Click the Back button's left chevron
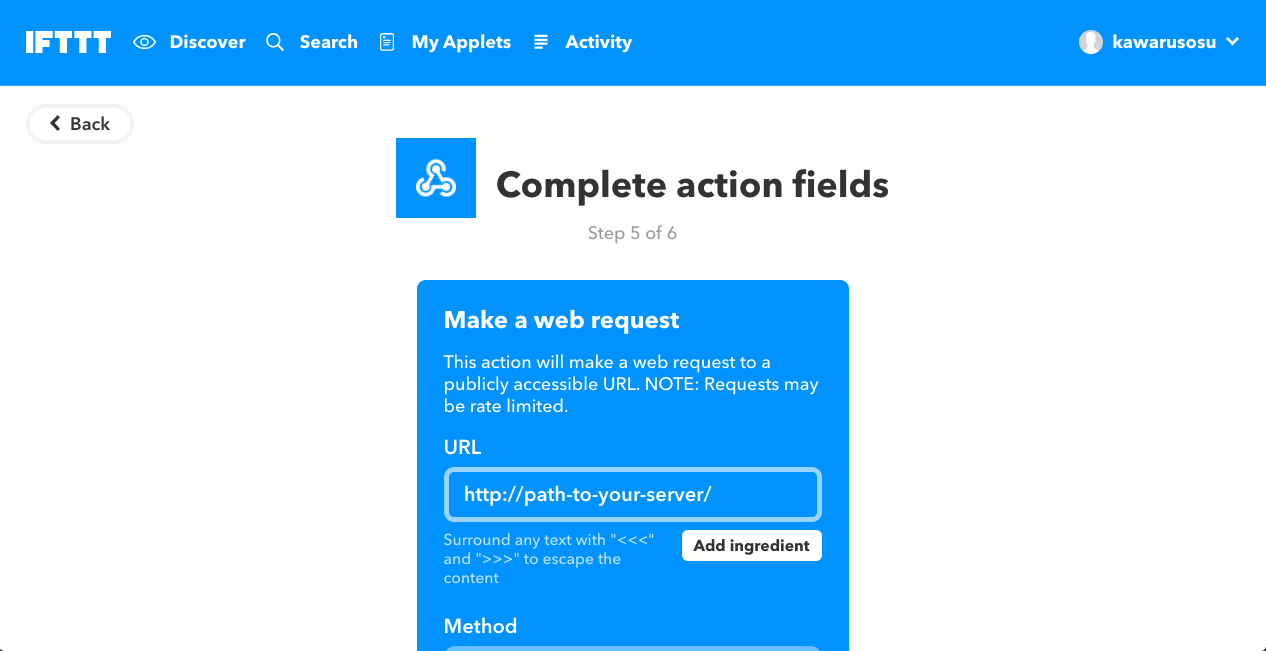The height and width of the screenshot is (651, 1266). (x=56, y=124)
